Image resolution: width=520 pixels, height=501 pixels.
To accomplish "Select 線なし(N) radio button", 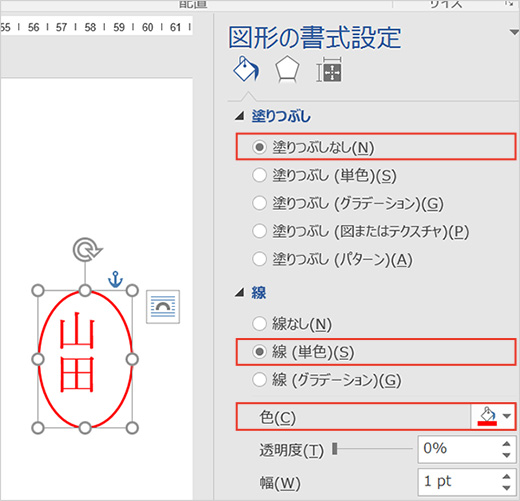I will (x=259, y=323).
